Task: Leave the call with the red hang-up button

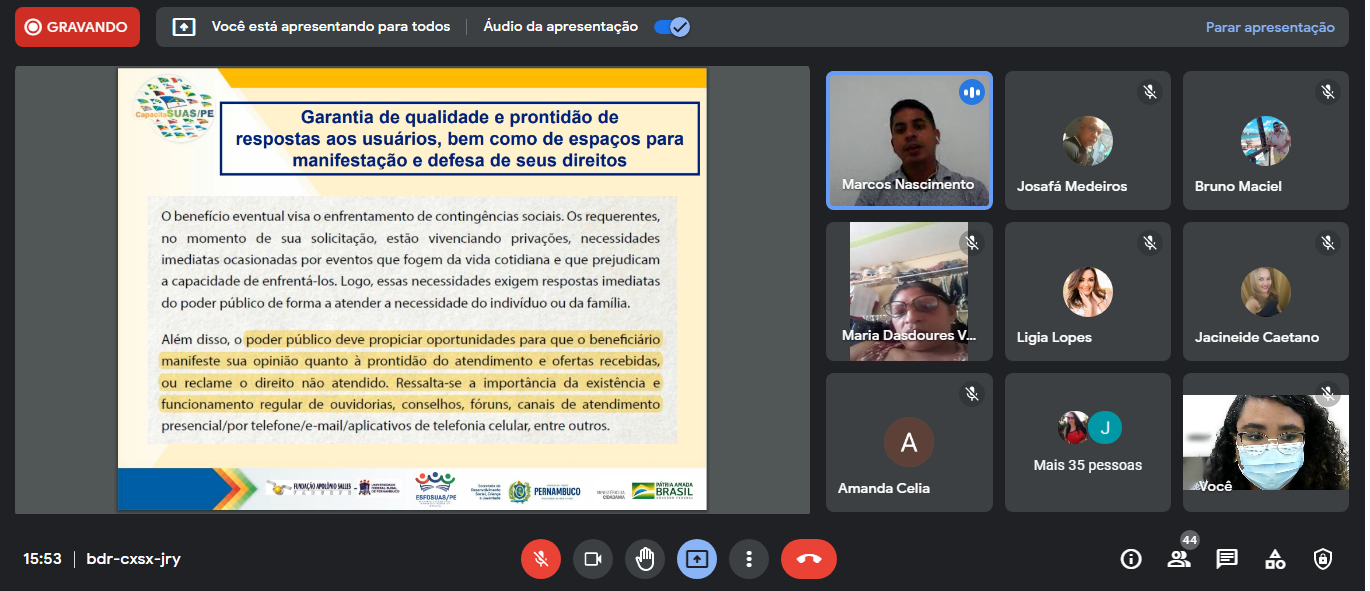Action: click(x=808, y=559)
